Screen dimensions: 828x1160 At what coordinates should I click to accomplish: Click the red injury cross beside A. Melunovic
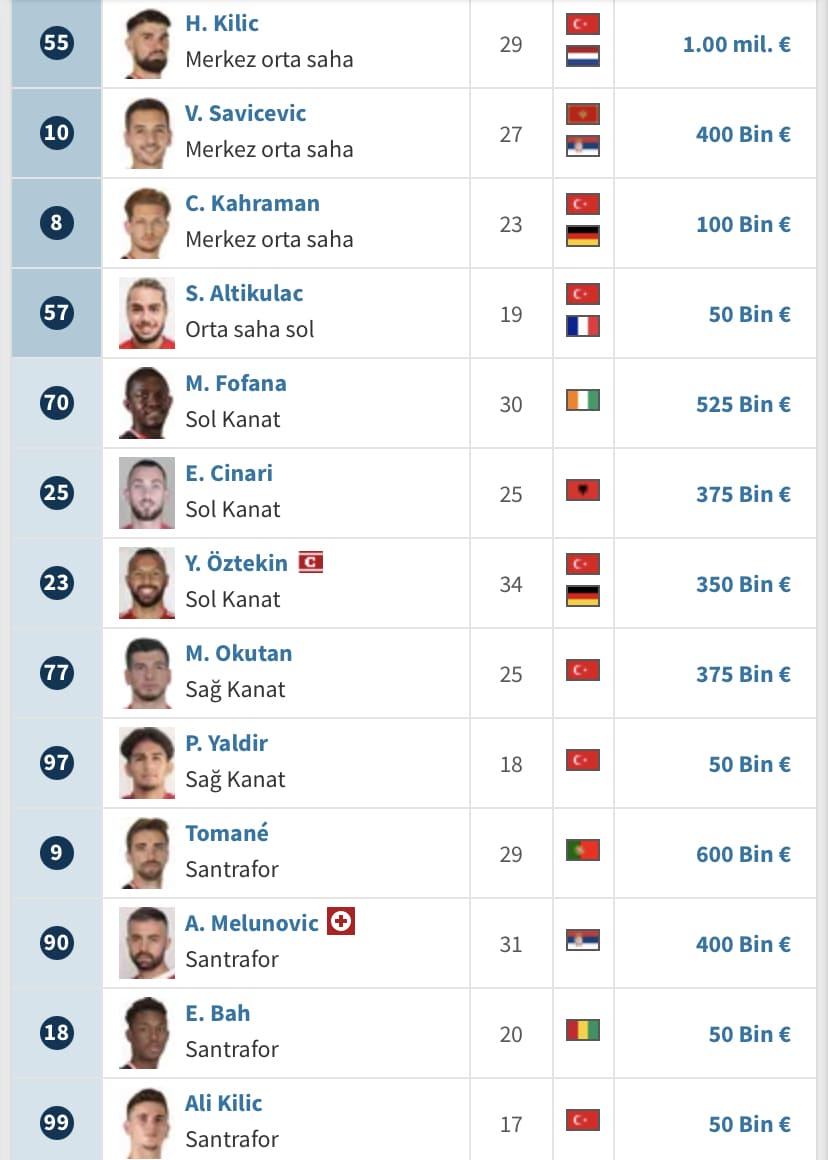341,921
